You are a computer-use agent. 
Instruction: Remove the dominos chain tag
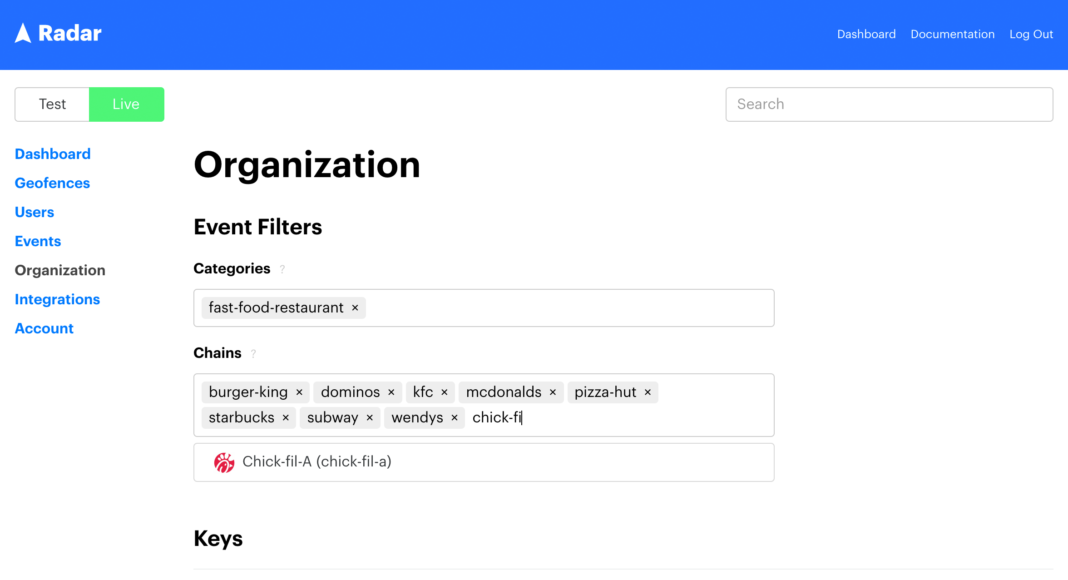coord(391,393)
